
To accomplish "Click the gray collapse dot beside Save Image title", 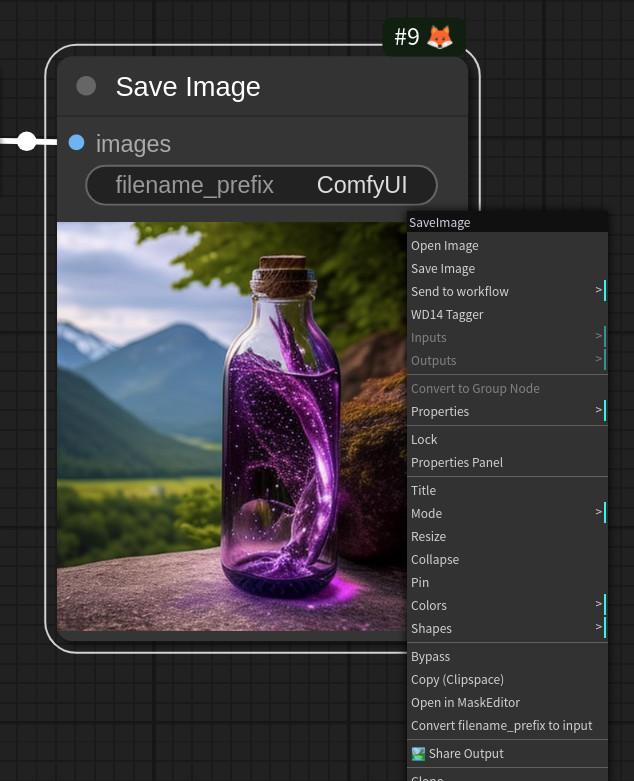I will pos(86,86).
